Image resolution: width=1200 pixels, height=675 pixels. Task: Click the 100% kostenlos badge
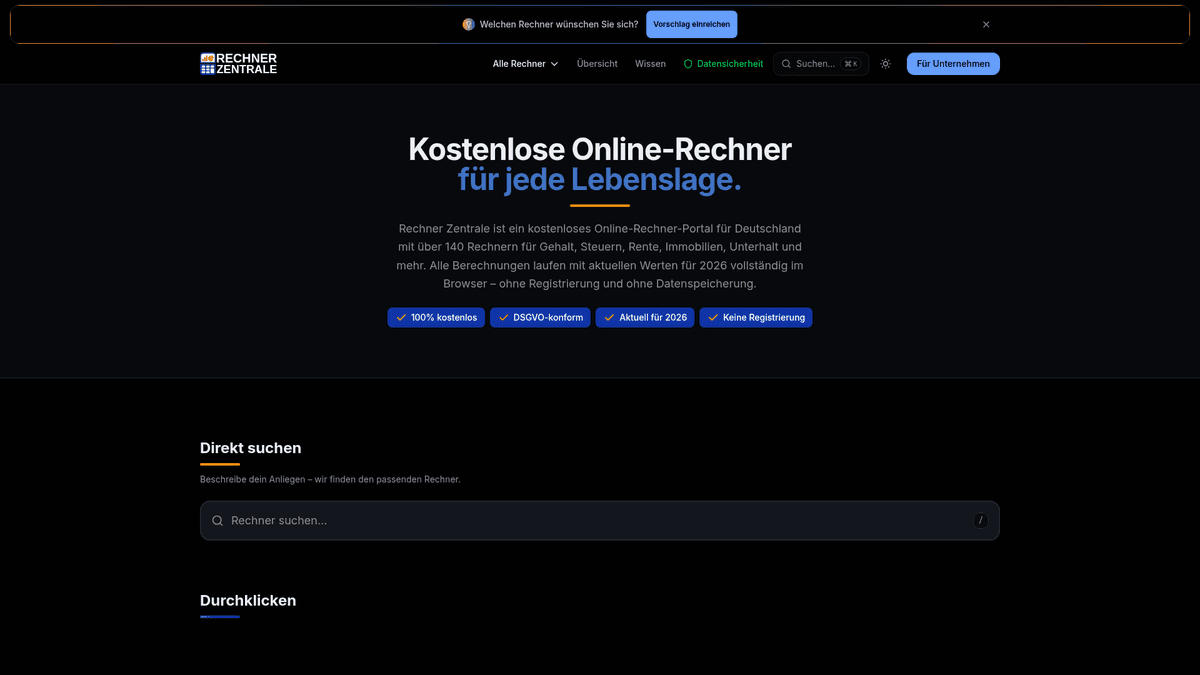pos(436,317)
